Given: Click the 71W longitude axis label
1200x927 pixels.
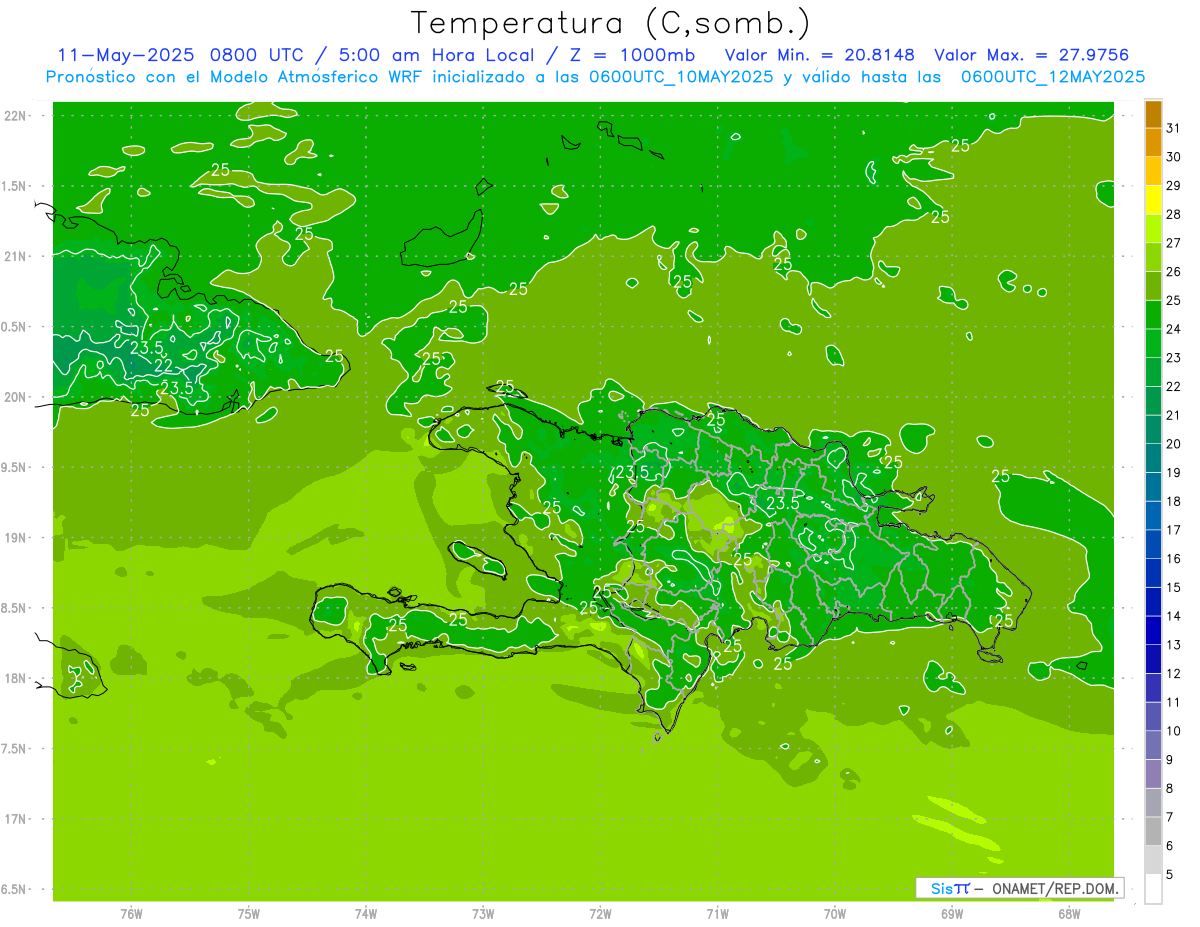Looking at the screenshot, I should click(717, 914).
